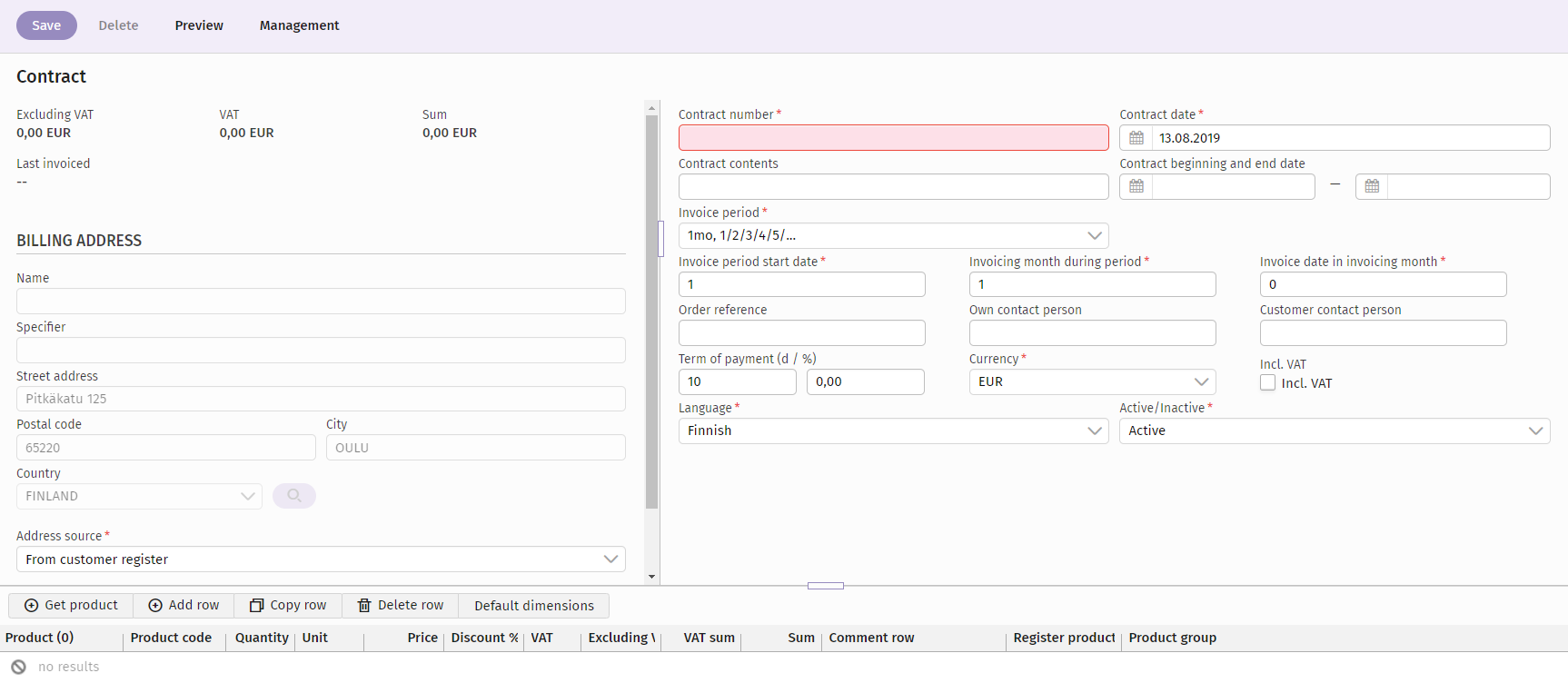1568x683 pixels.
Task: Click the Contract date field showing 13.08.2019
Action: click(x=1351, y=138)
